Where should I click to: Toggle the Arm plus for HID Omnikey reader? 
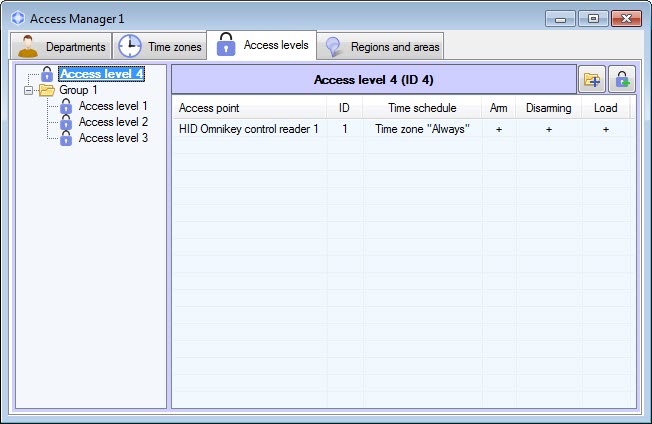[x=499, y=130]
